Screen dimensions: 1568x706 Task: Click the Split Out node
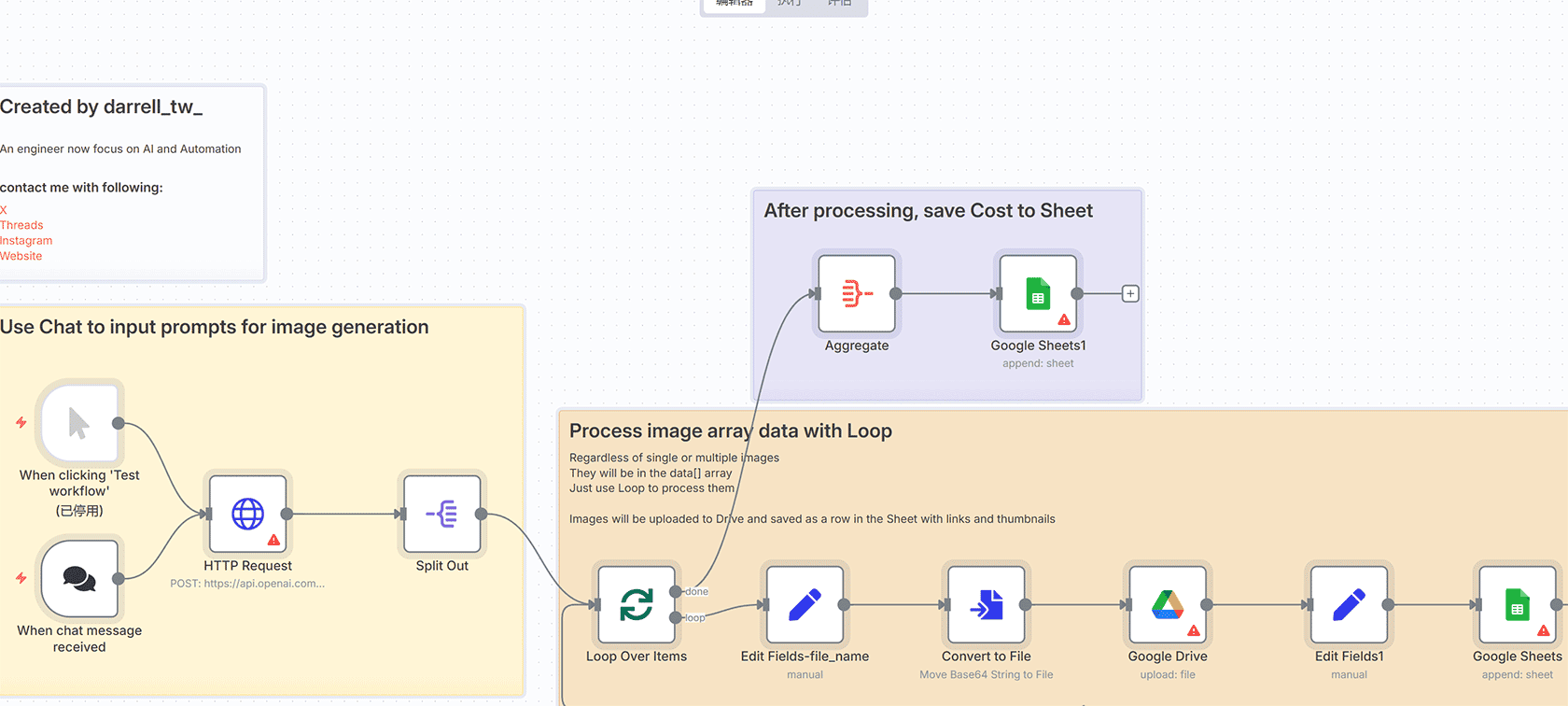[441, 514]
